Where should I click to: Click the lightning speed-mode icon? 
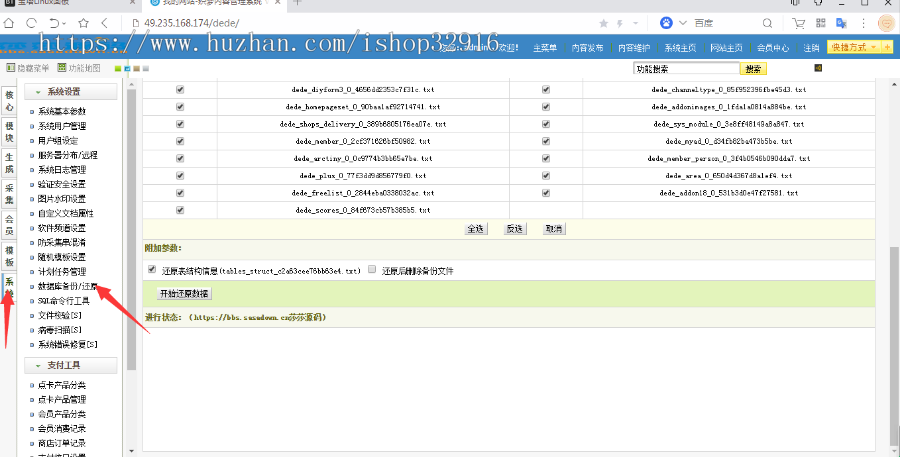click(620, 23)
